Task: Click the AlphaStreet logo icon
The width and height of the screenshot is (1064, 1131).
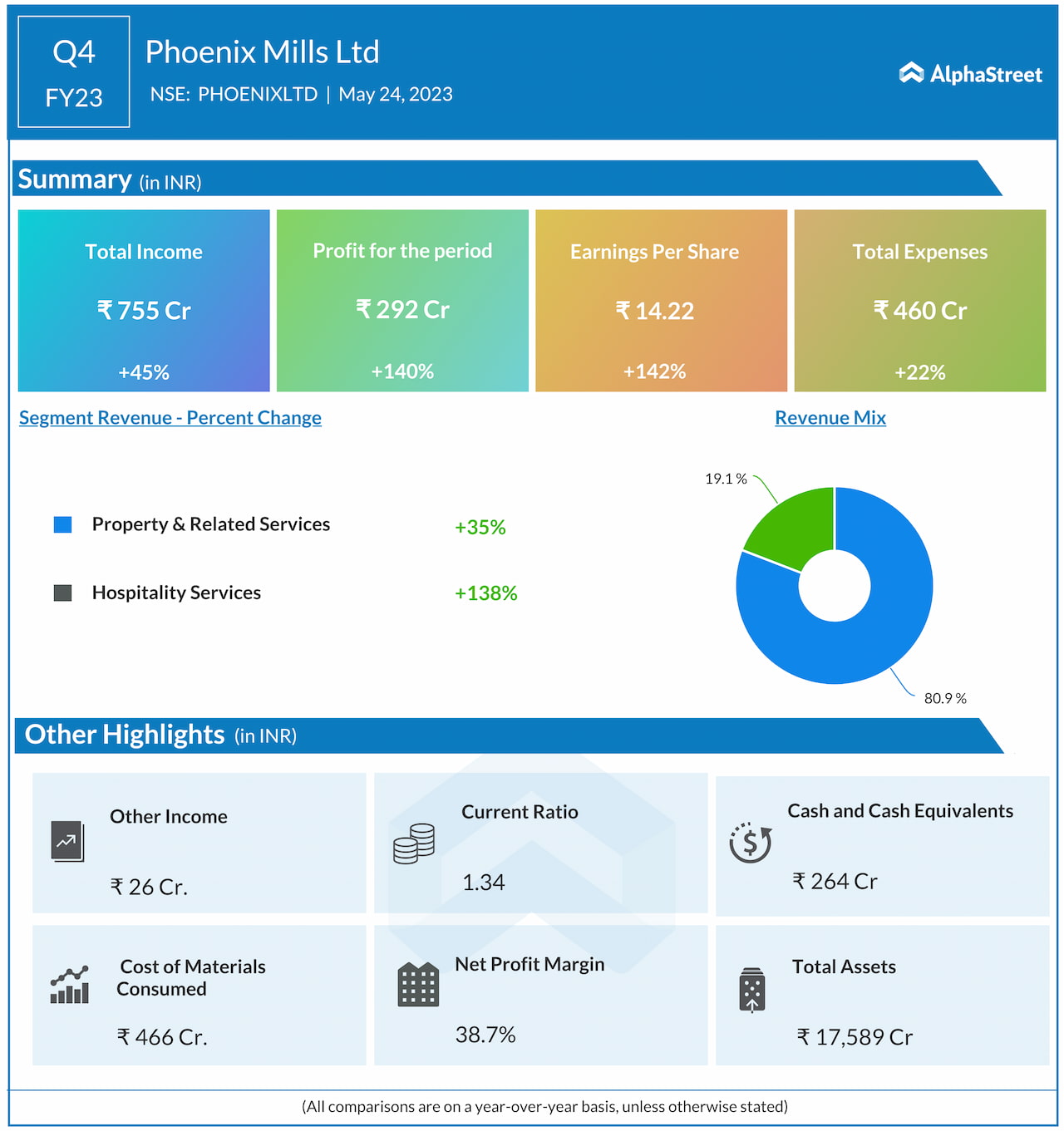Action: click(911, 73)
